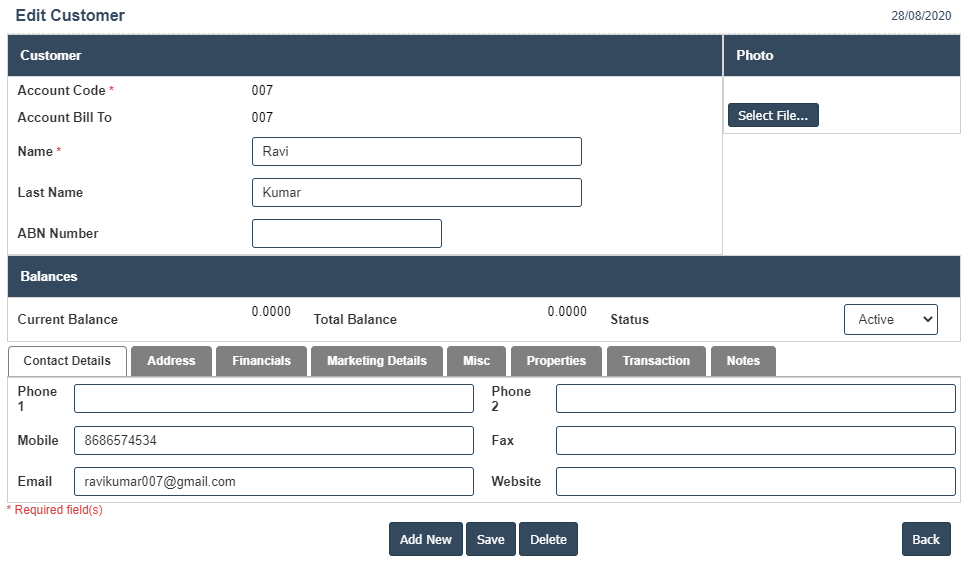The height and width of the screenshot is (563, 973).
Task: Delete this customer
Action: 548,539
